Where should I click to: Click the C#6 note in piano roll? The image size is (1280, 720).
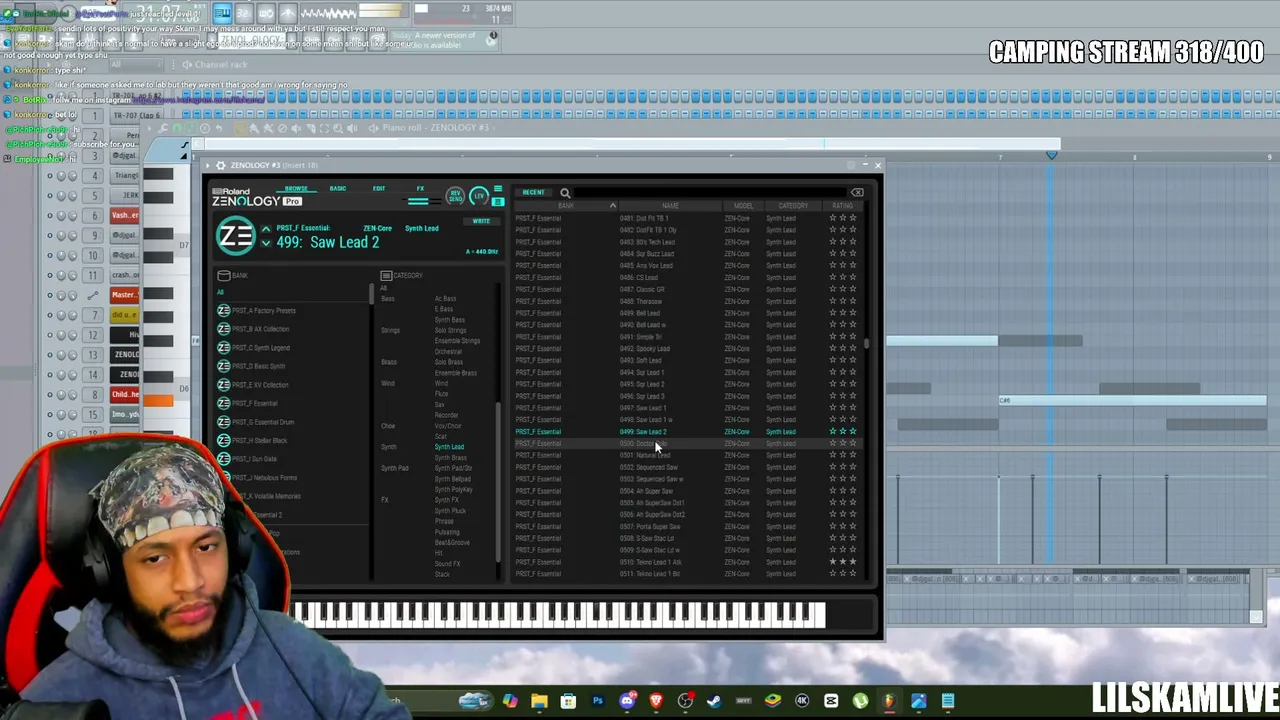pyautogui.click(x=1133, y=400)
